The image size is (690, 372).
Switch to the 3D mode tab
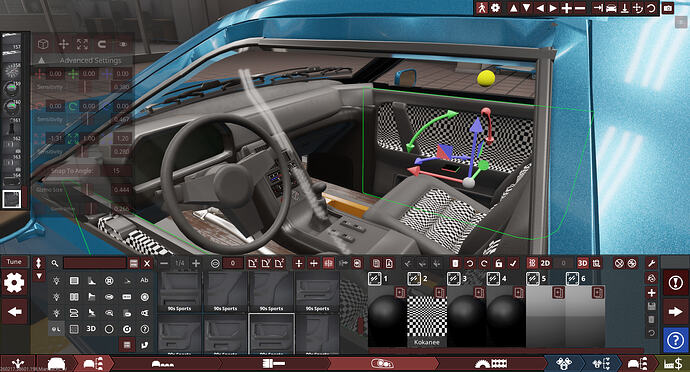click(583, 263)
